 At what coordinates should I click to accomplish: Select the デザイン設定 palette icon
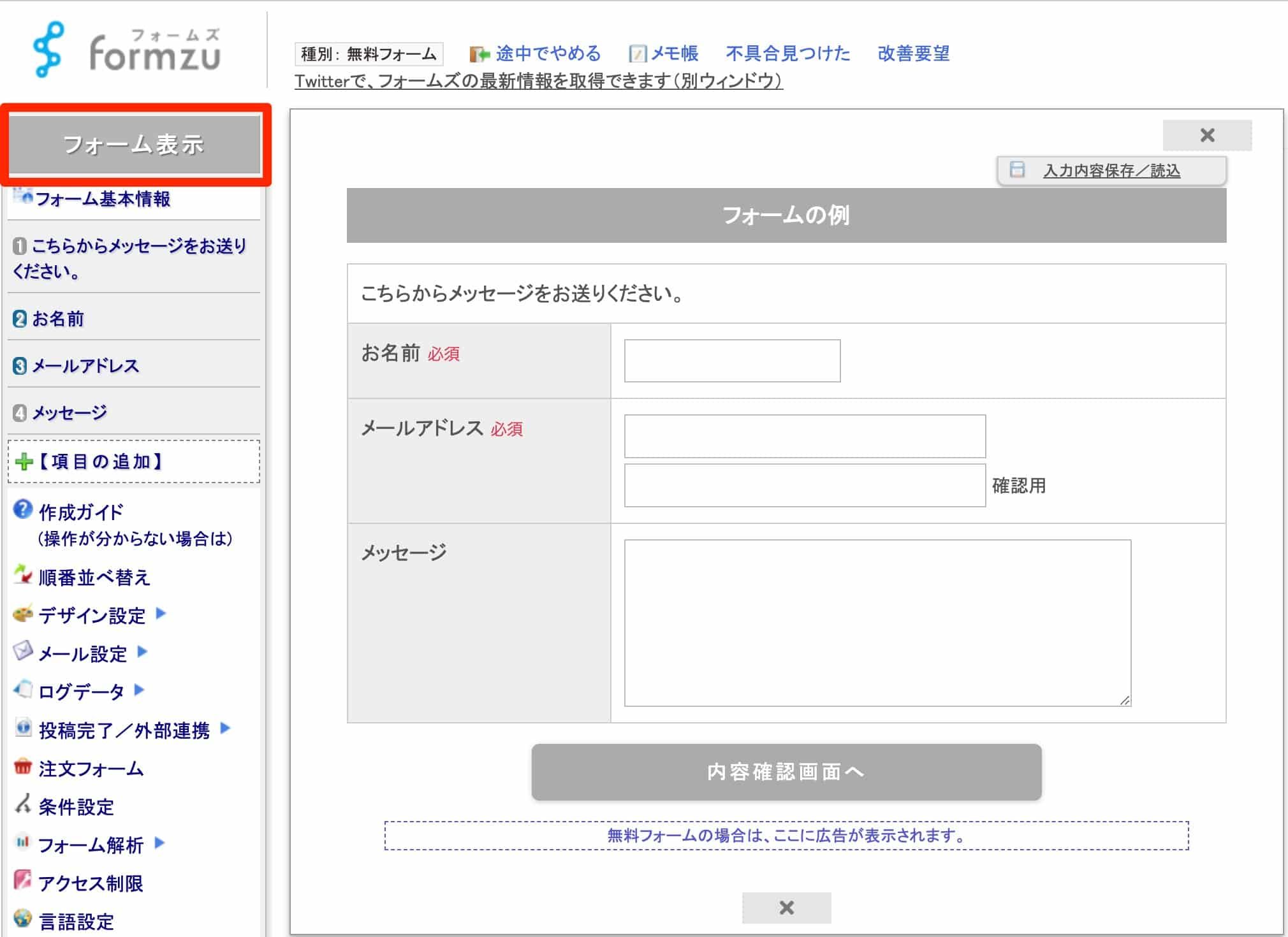[21, 614]
